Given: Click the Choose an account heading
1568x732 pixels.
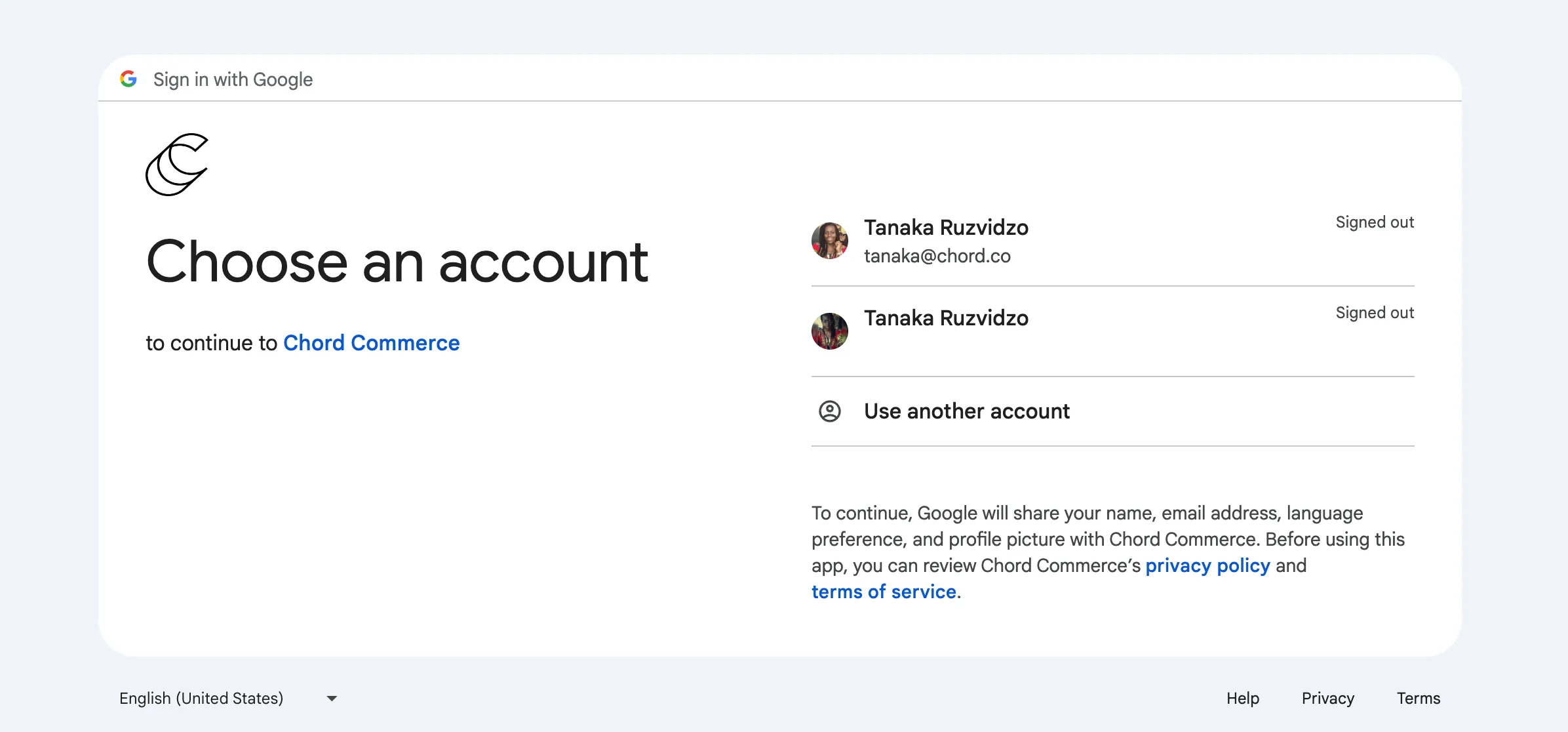Looking at the screenshot, I should [397, 262].
